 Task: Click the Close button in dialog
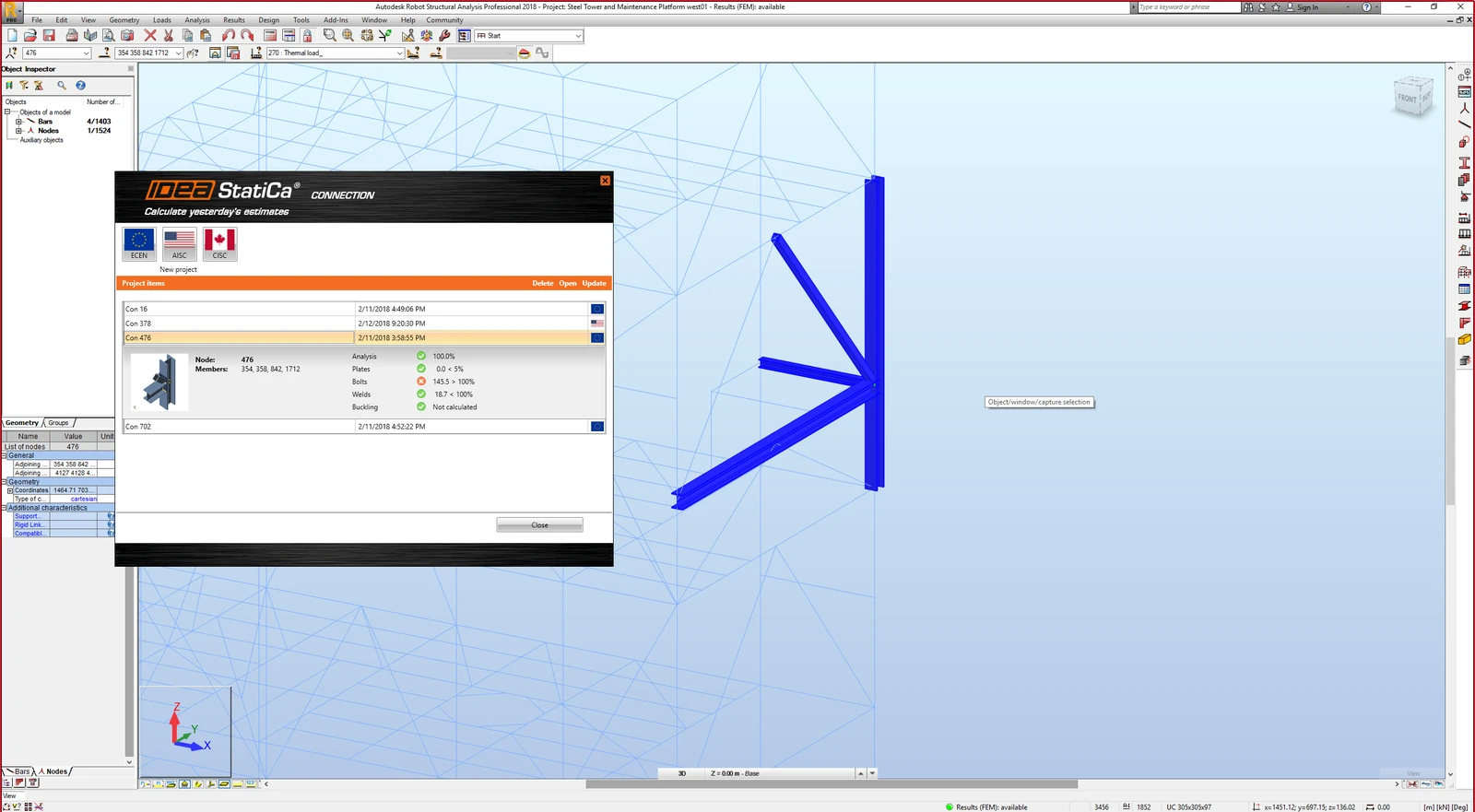(x=539, y=525)
